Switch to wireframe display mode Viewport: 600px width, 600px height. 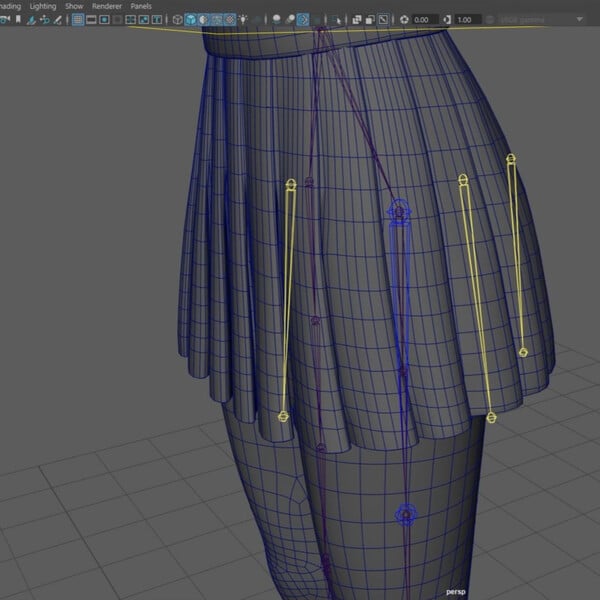point(177,20)
